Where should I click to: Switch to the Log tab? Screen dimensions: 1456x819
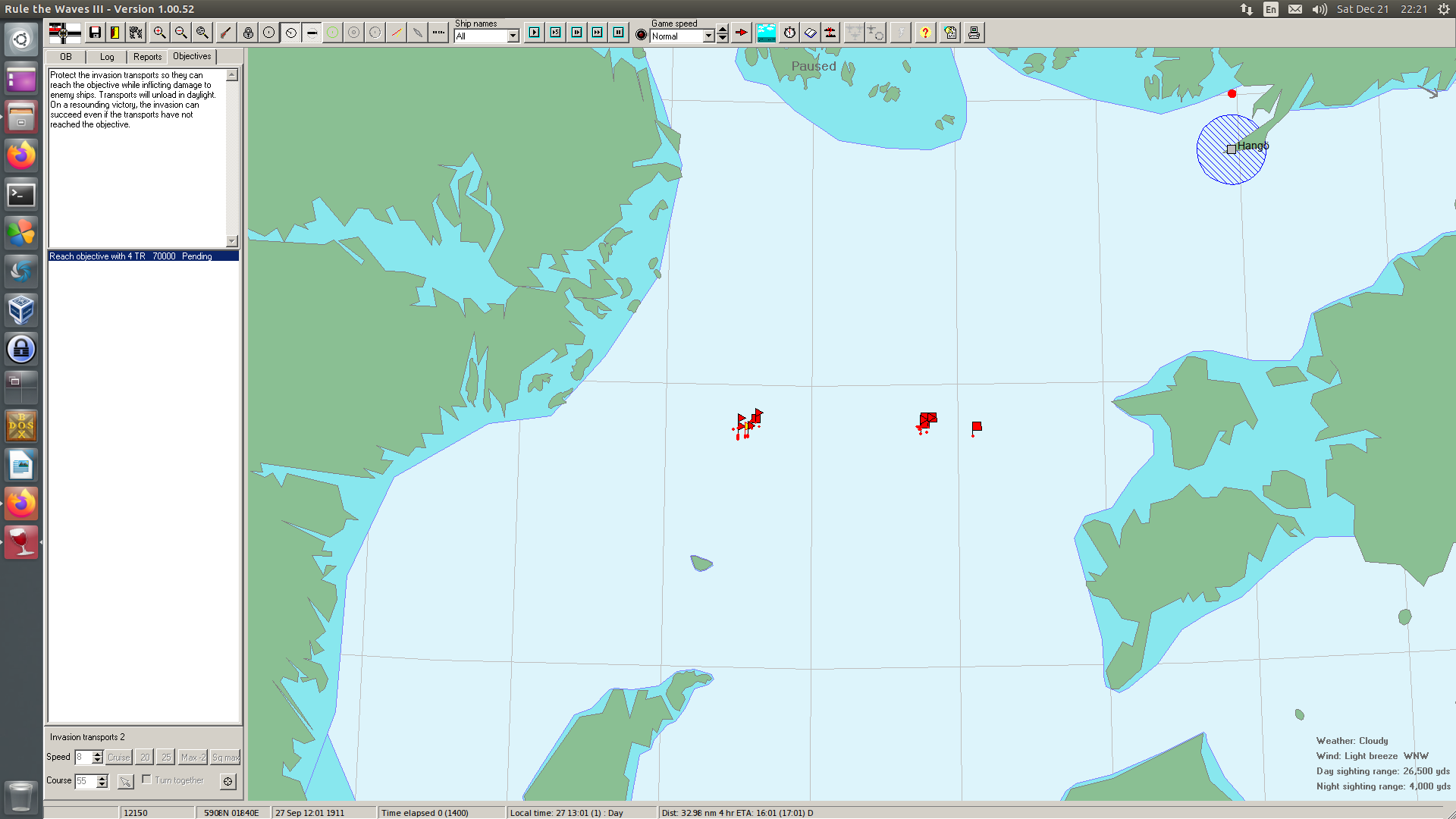coord(107,57)
